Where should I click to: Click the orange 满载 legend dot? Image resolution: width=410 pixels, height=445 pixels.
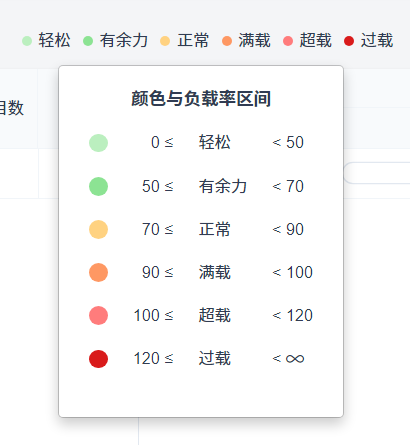tap(227, 41)
